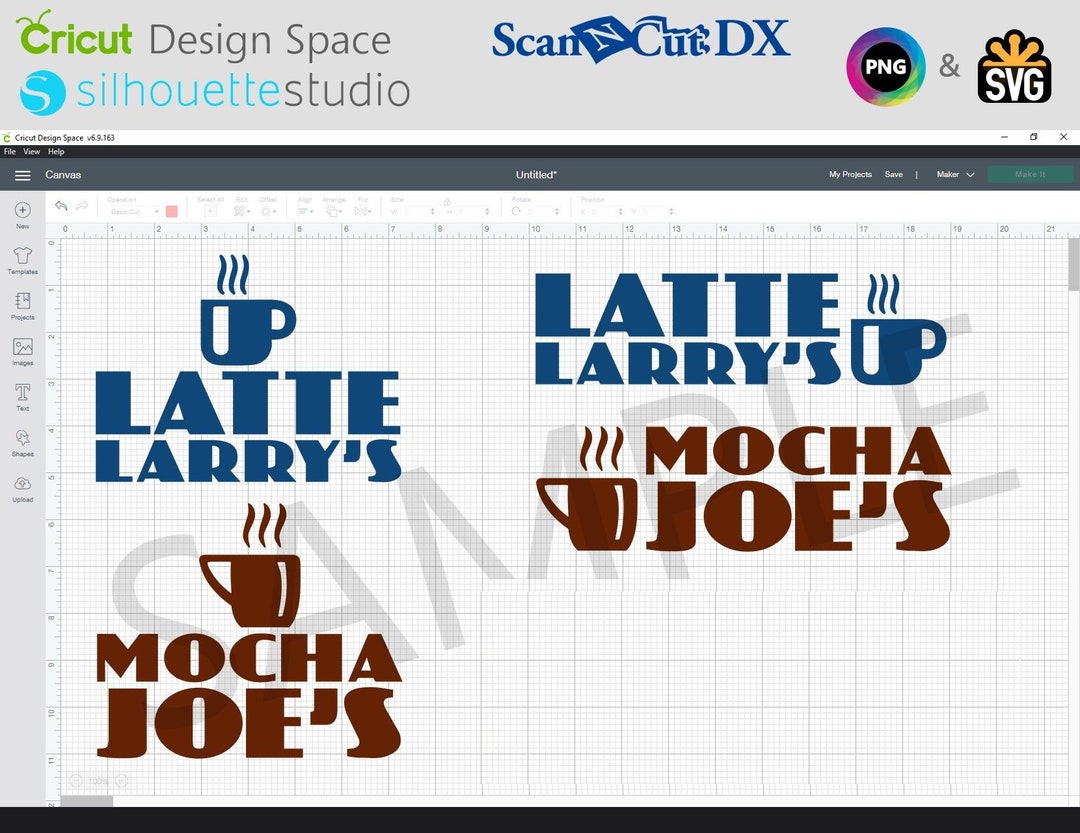The height and width of the screenshot is (833, 1080).
Task: Open the File menu
Action: tap(10, 152)
